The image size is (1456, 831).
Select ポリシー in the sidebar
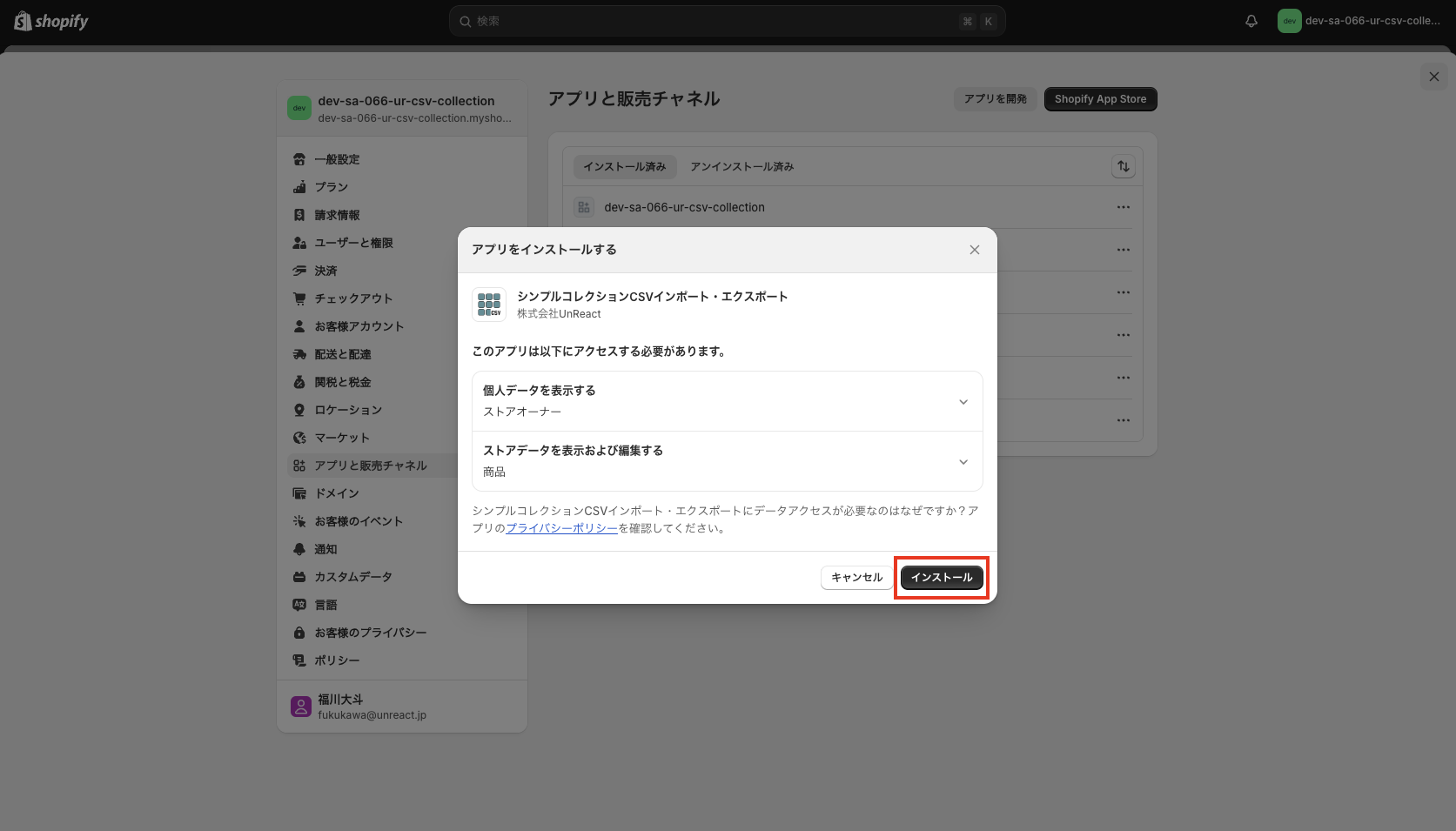pos(402,660)
